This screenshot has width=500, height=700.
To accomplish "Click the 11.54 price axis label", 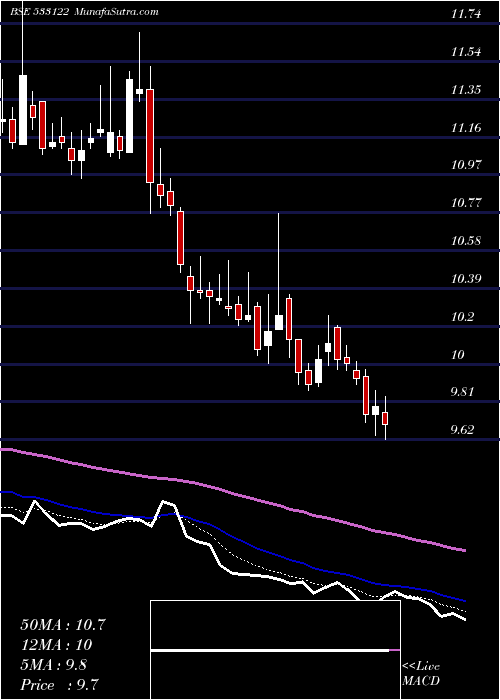I will [466, 52].
